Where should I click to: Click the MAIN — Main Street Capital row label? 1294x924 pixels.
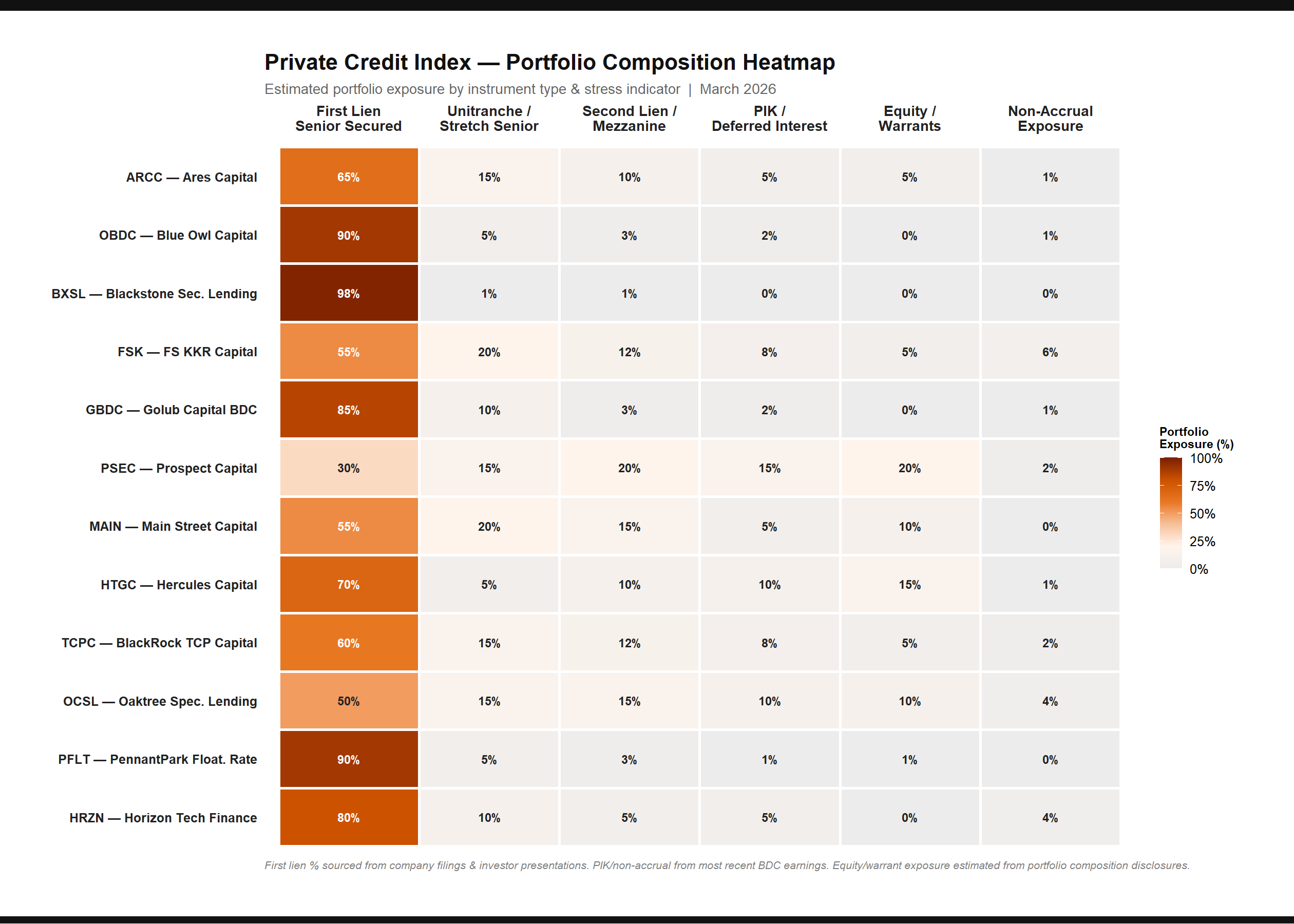pos(173,526)
